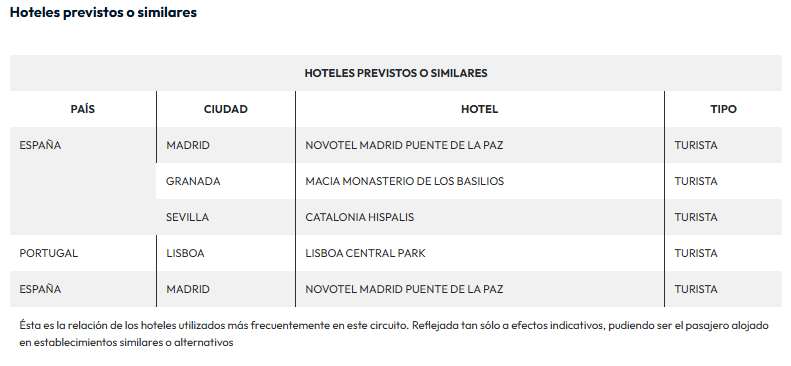Click the PAÍS column header
This screenshot has height=366, width=791.
tap(83, 109)
